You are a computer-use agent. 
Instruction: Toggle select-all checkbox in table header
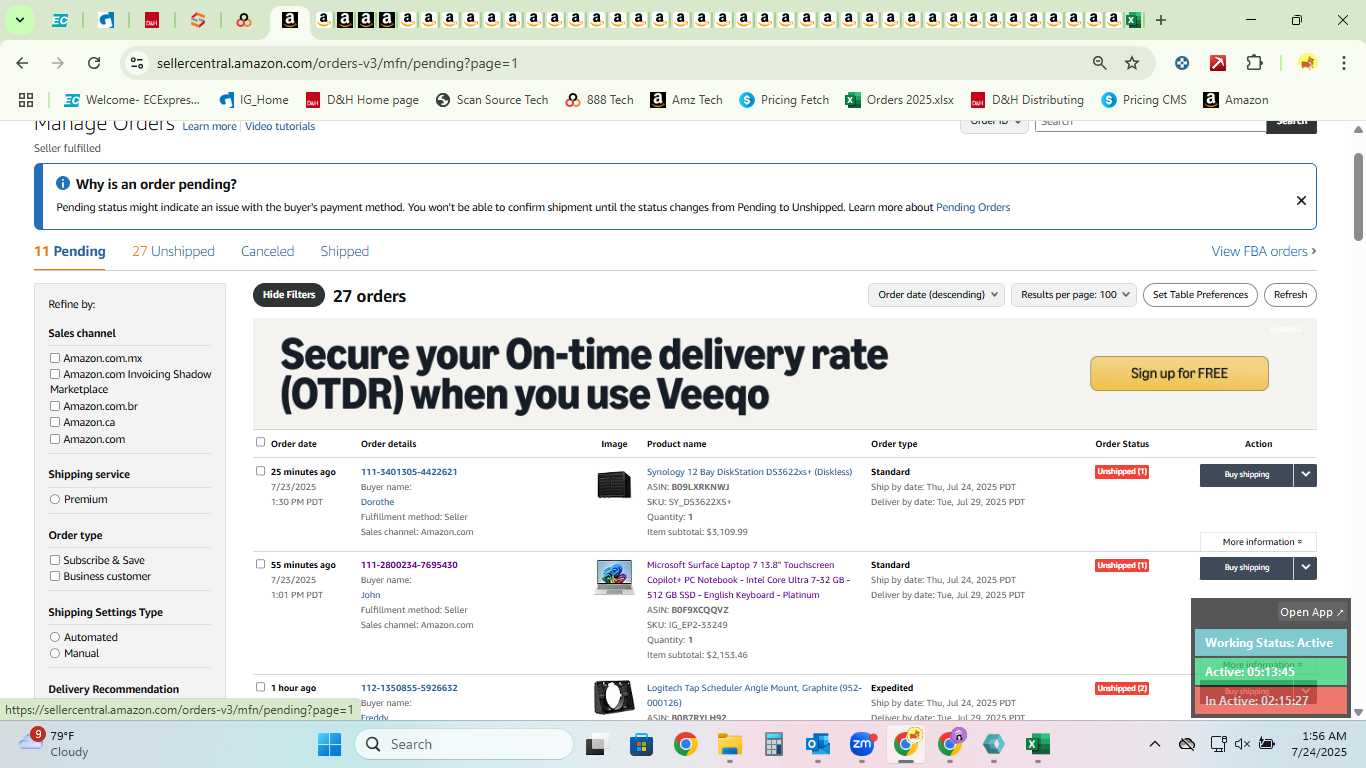click(261, 442)
